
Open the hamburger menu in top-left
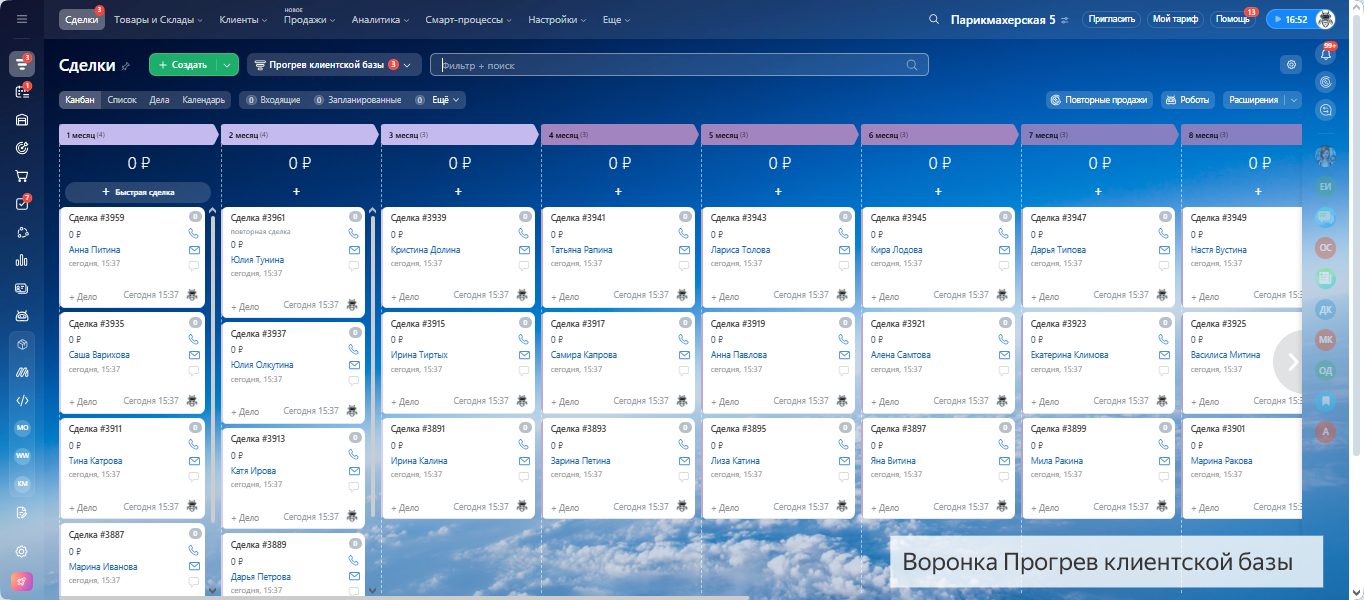pos(22,19)
